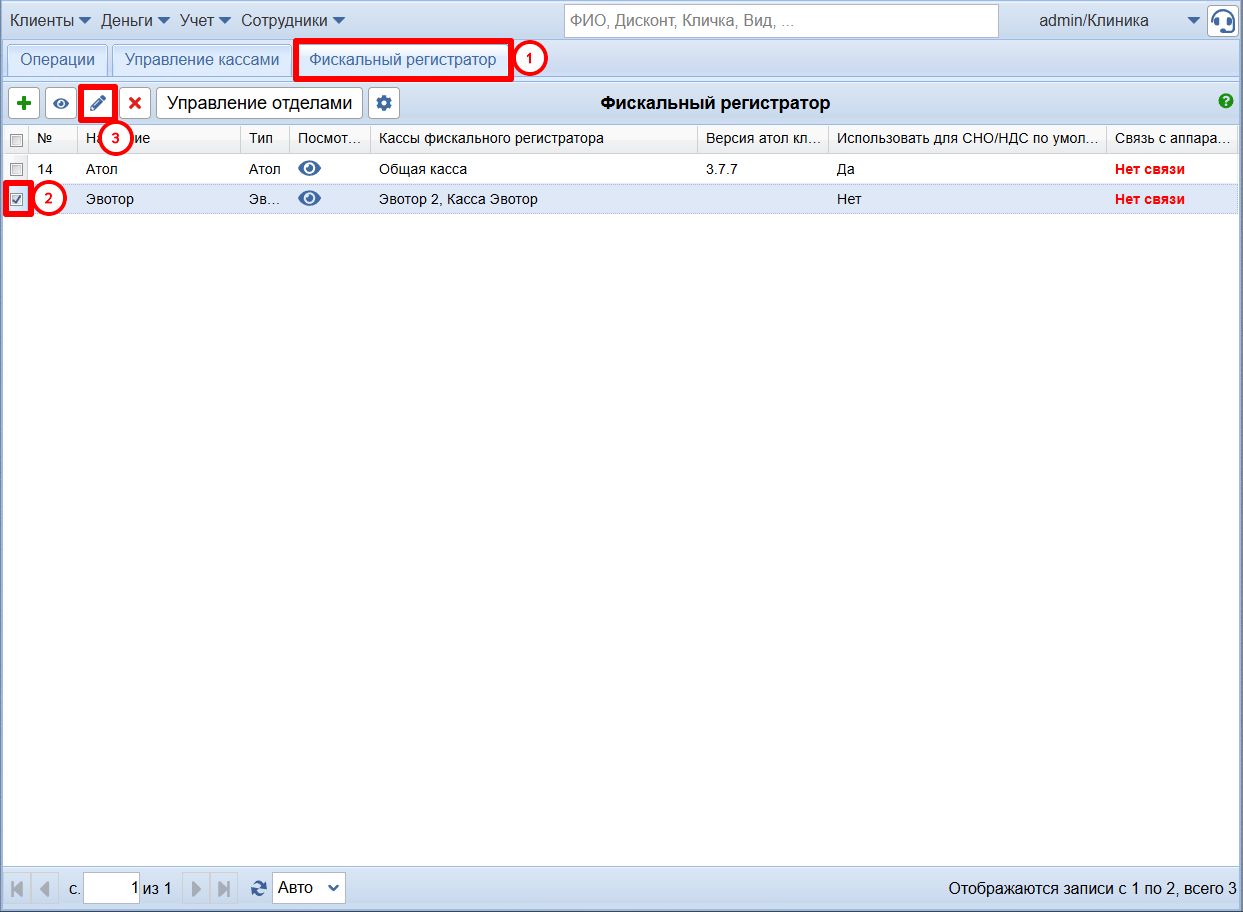Click the headset support icon
The height and width of the screenshot is (912, 1243).
point(1222,21)
